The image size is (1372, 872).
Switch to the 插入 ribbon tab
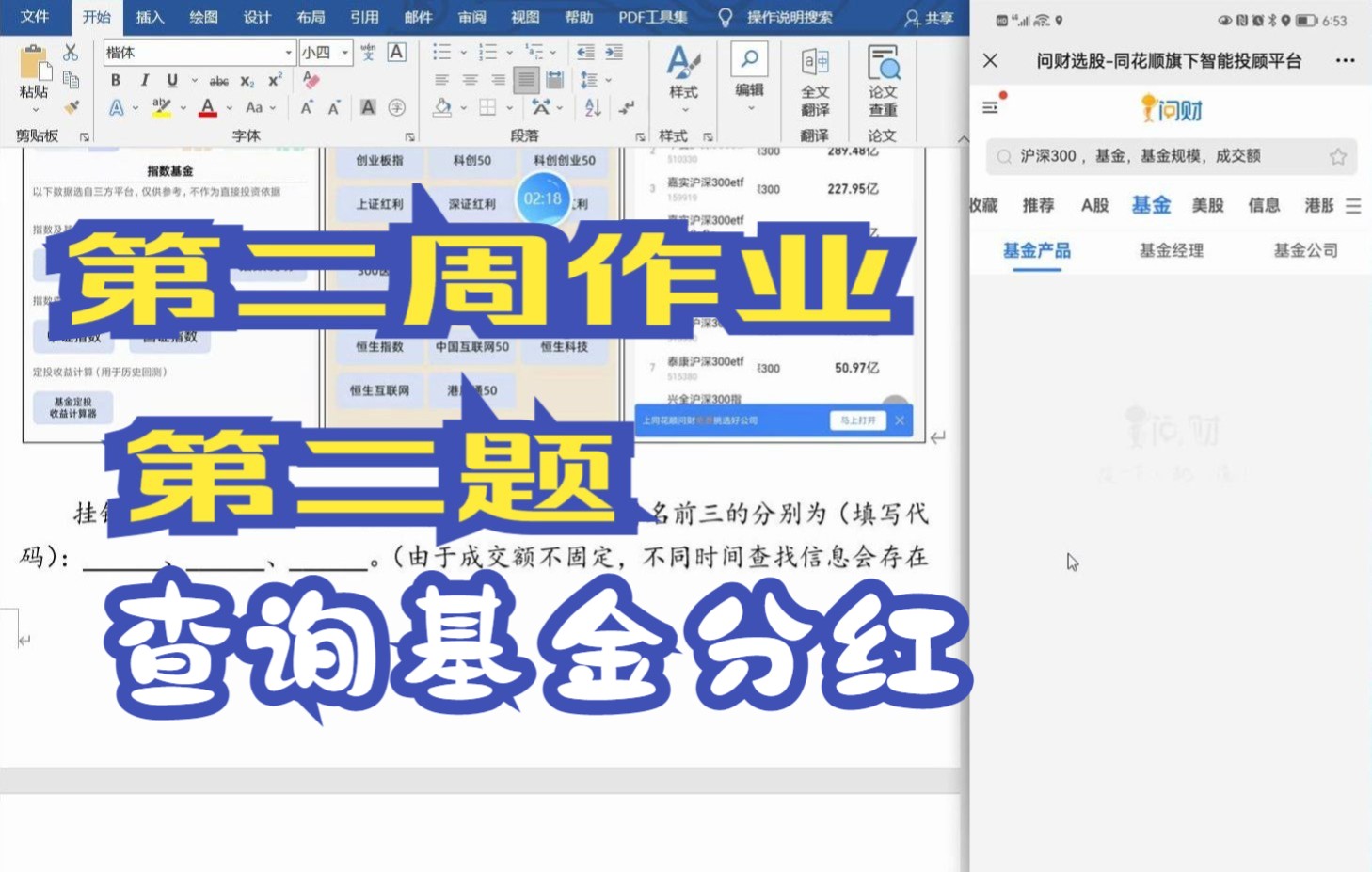[x=150, y=17]
